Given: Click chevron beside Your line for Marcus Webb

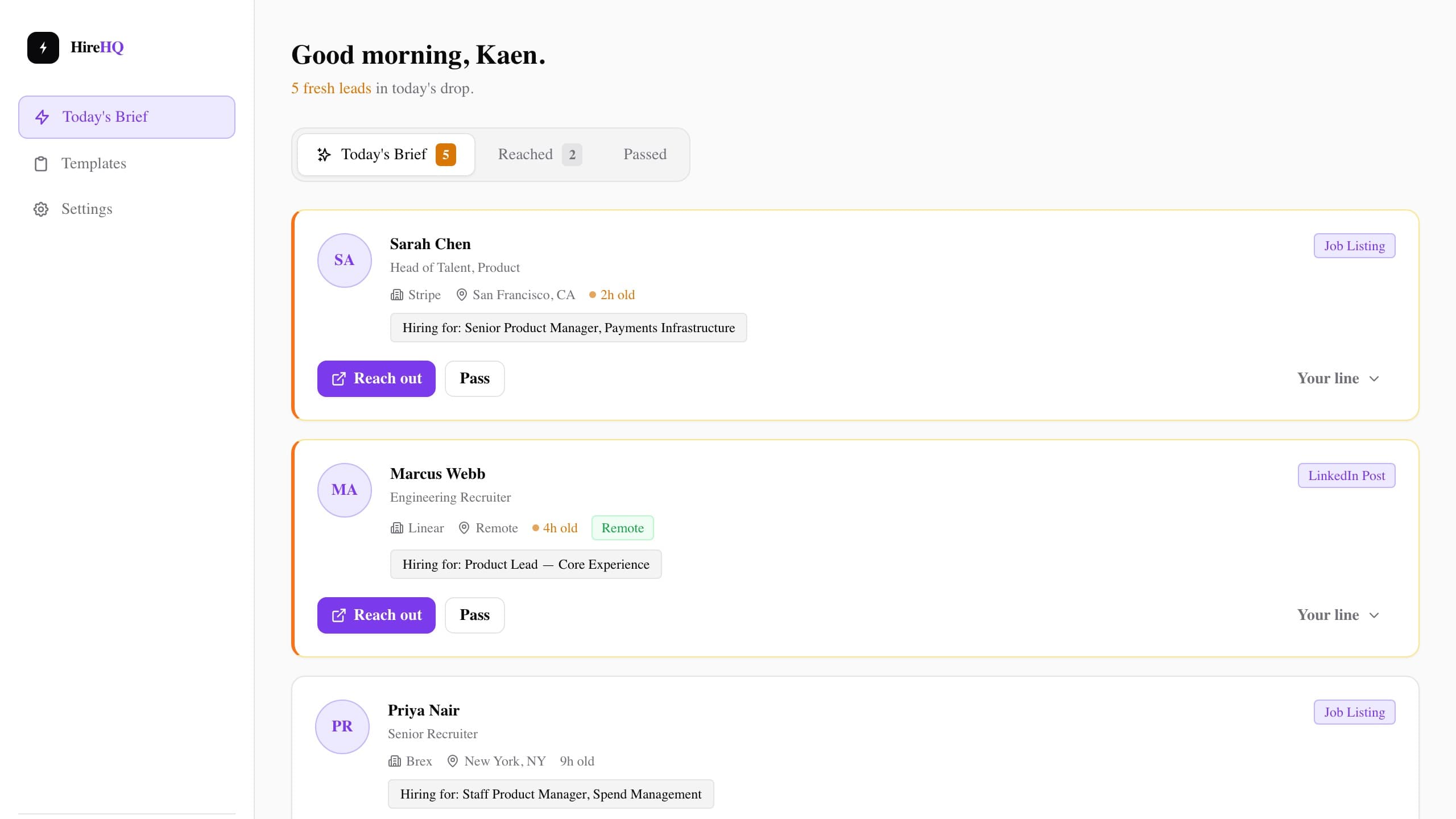Looking at the screenshot, I should (1374, 615).
